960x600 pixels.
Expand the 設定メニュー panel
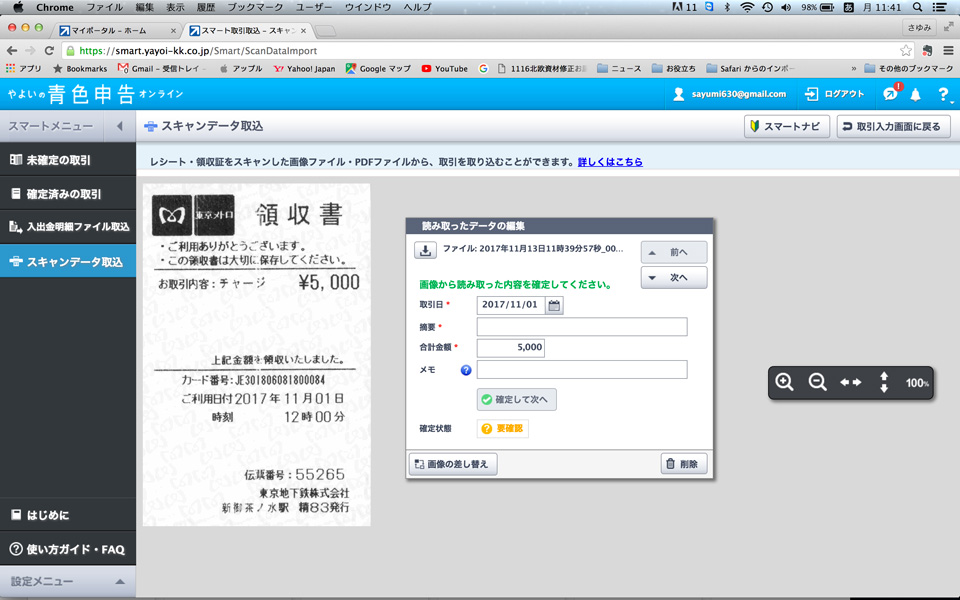[x=67, y=582]
